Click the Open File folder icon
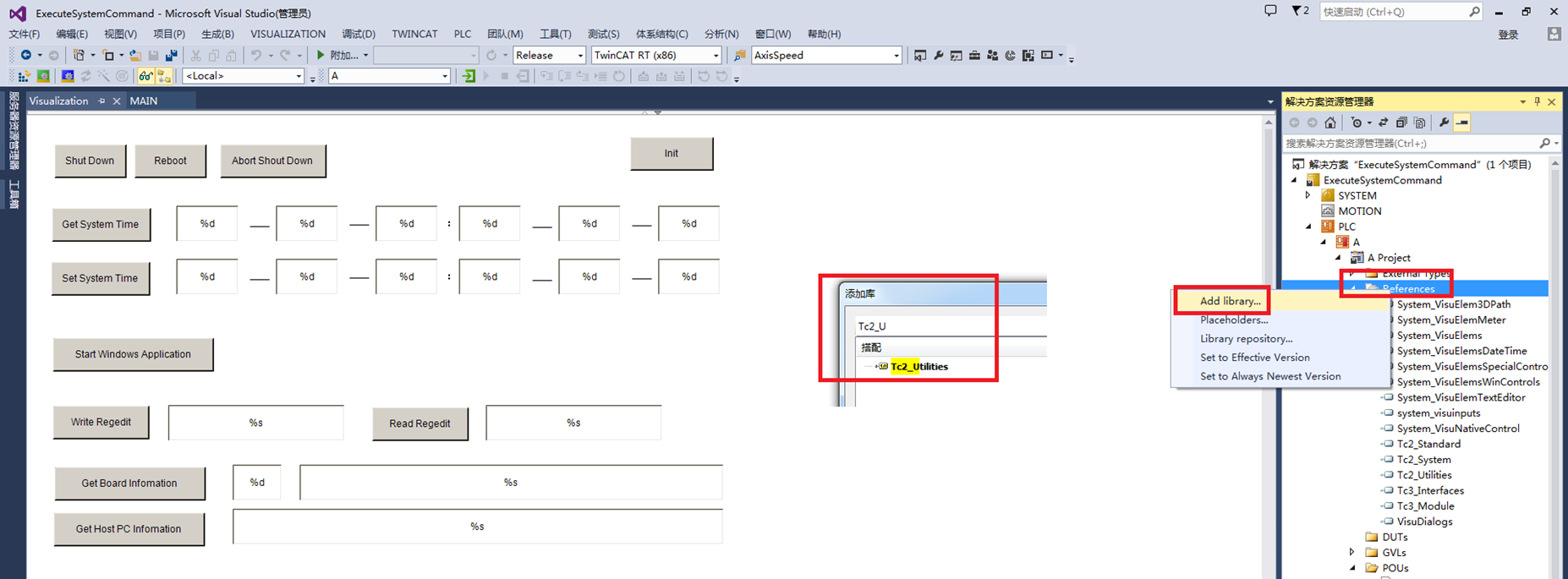1568x579 pixels. (135, 55)
